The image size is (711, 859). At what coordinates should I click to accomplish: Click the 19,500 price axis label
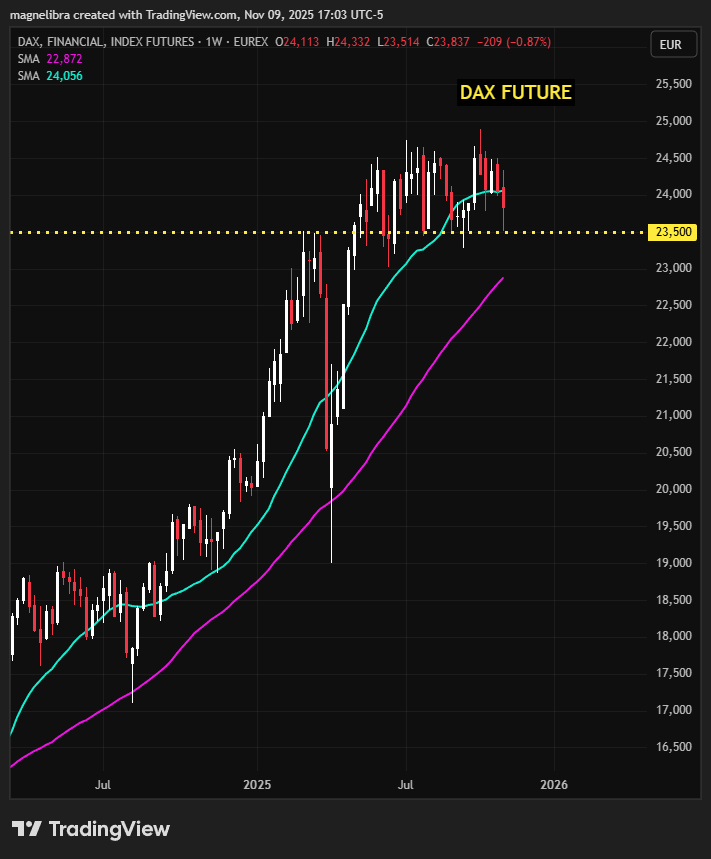click(x=673, y=526)
